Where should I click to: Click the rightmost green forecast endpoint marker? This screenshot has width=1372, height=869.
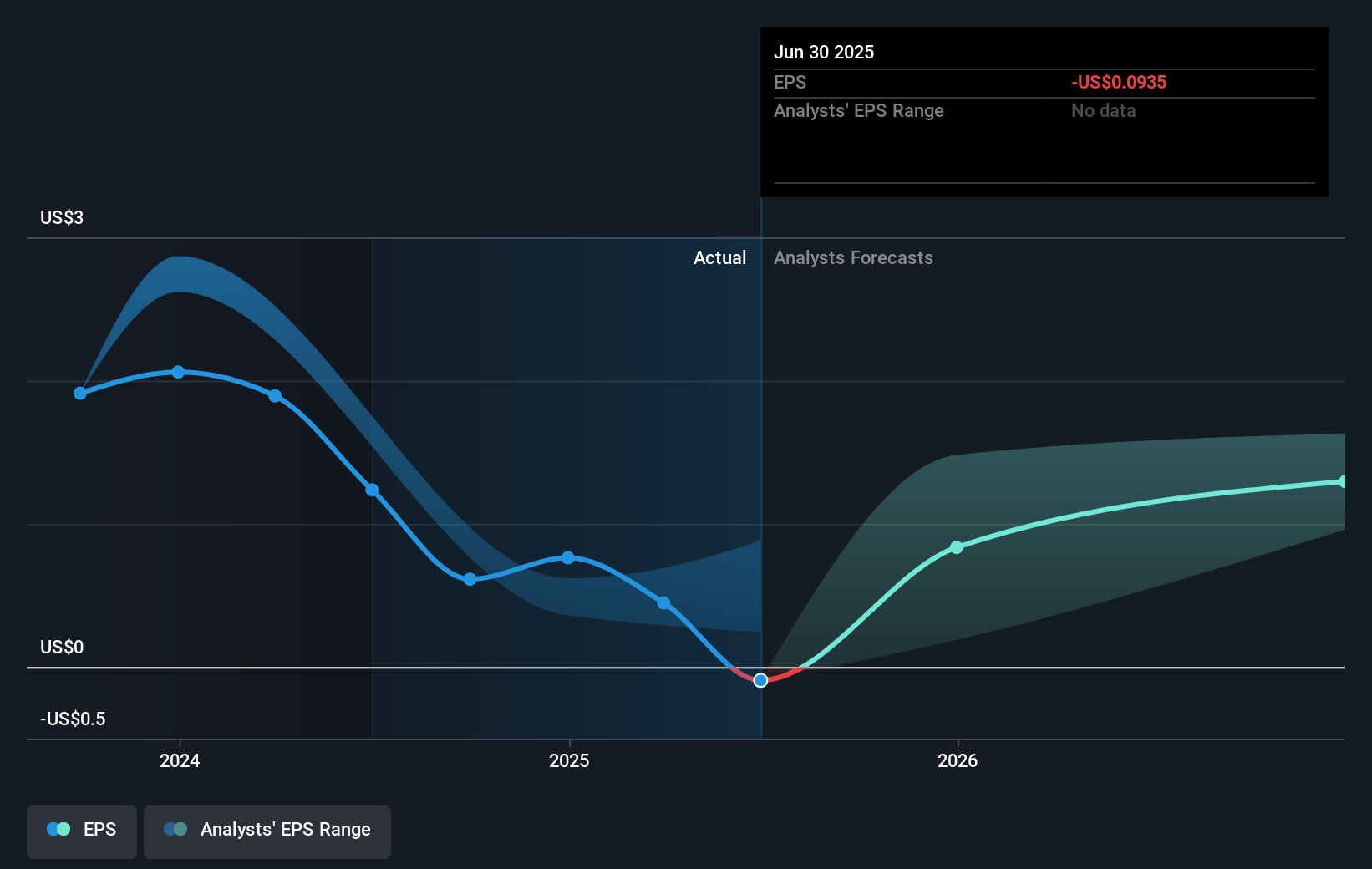click(x=1343, y=481)
